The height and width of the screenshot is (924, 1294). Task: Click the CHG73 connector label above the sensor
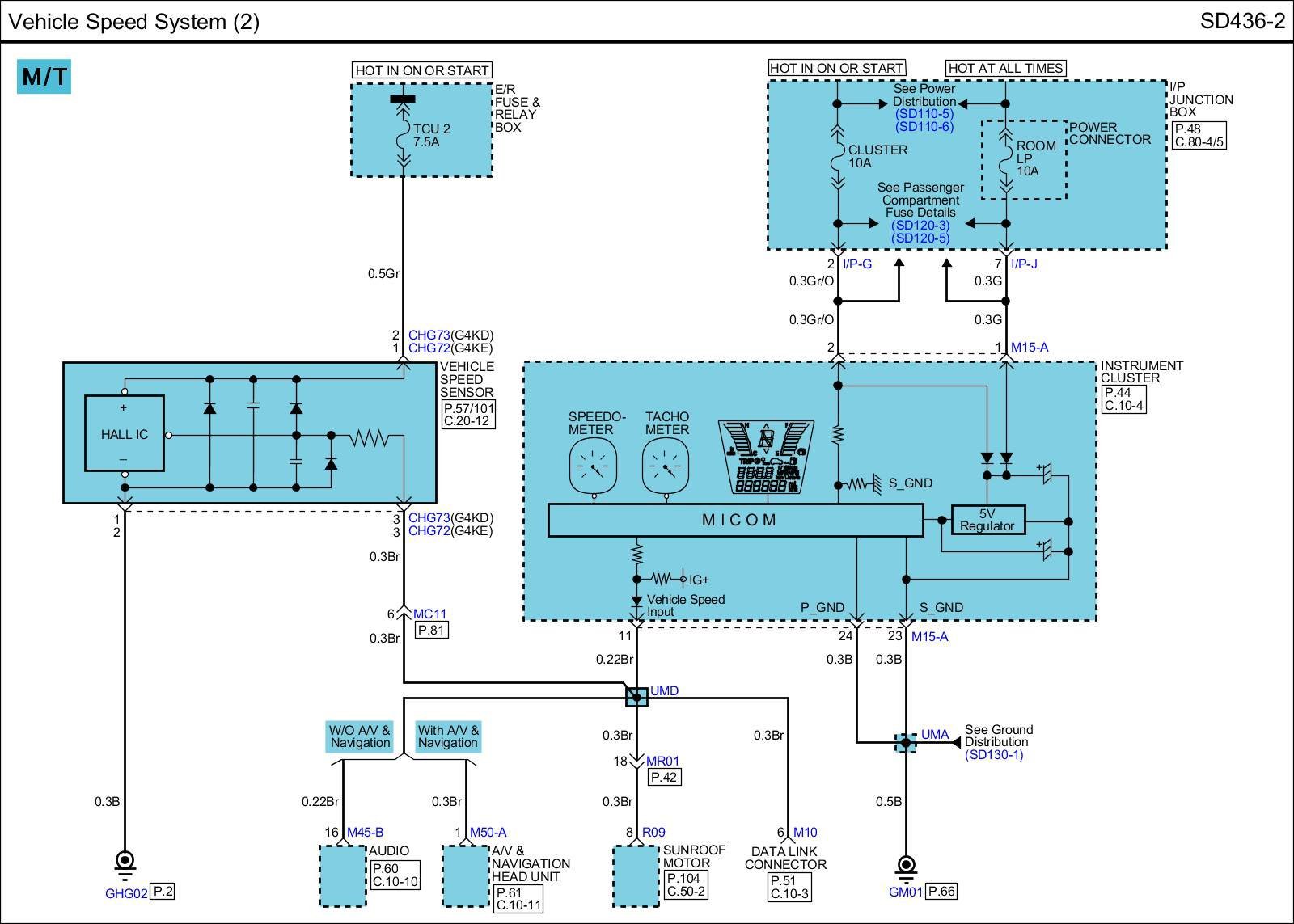coord(429,335)
